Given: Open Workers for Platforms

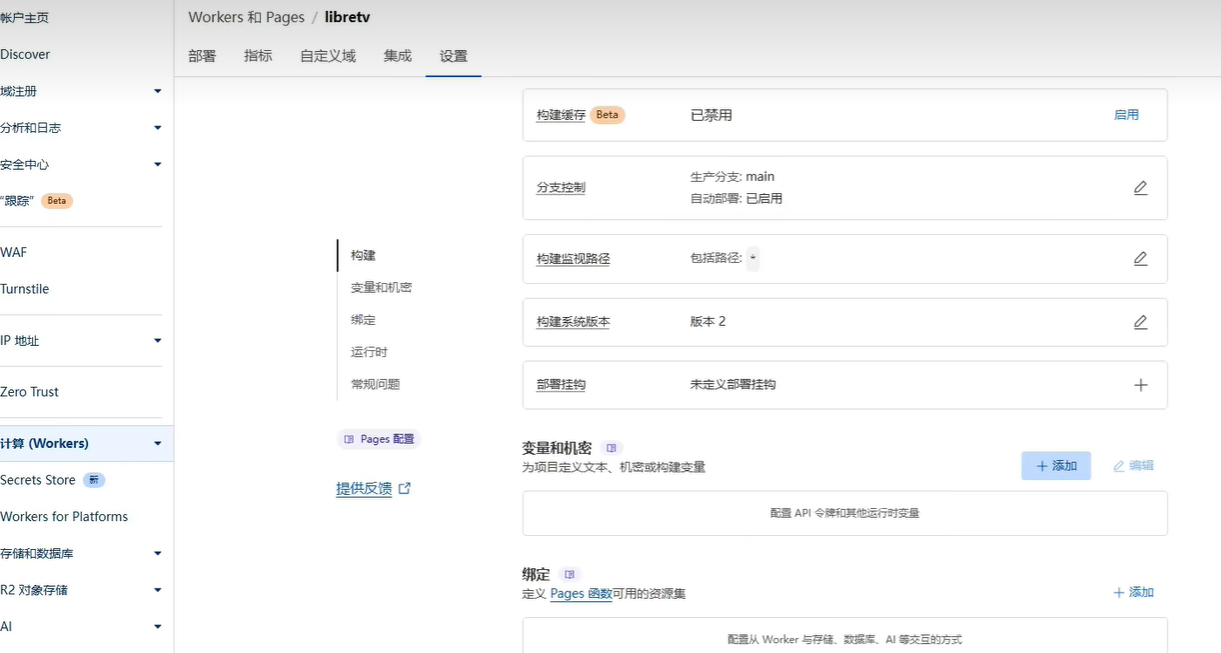Looking at the screenshot, I should coord(64,517).
